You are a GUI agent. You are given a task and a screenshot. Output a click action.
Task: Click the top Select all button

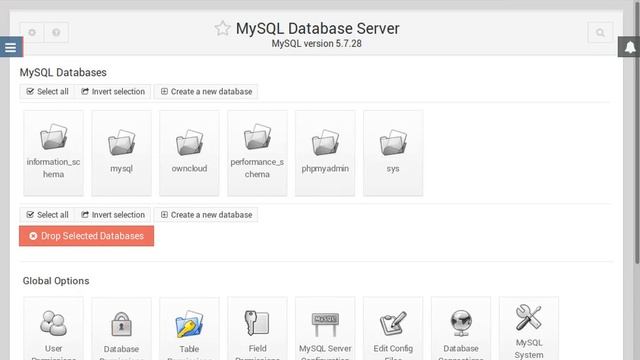47,91
